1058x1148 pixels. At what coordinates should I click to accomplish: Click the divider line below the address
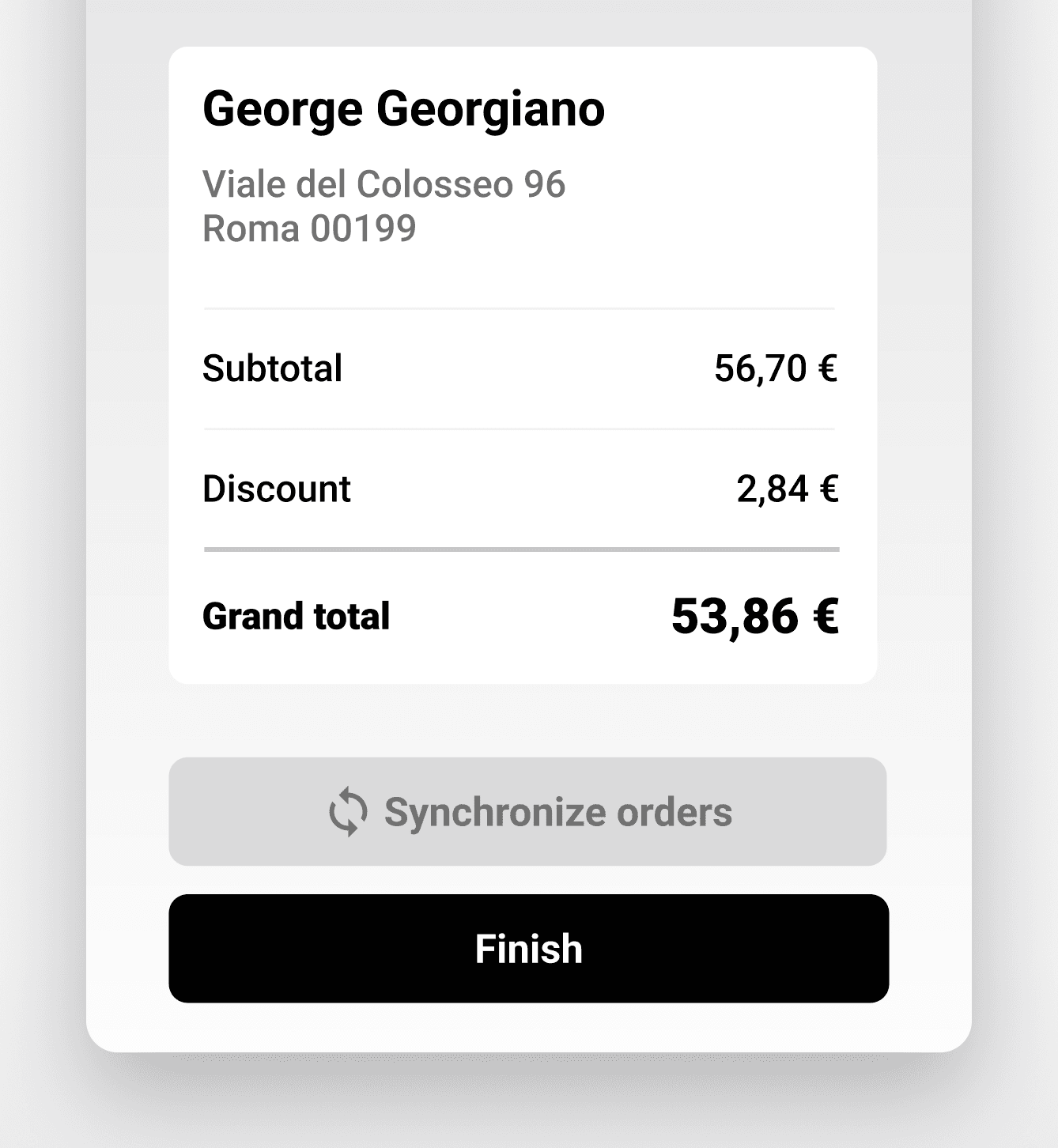pos(520,308)
